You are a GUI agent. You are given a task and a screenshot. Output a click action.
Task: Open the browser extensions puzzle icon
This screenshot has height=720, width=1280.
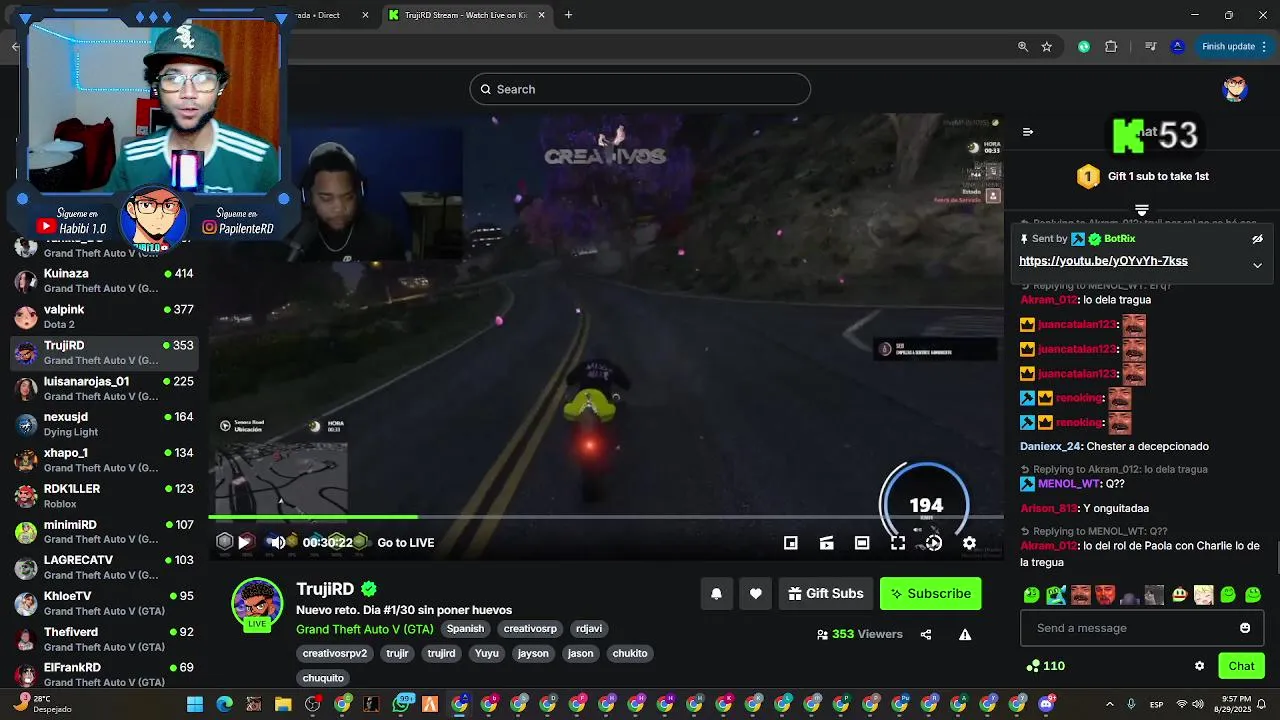(1111, 46)
